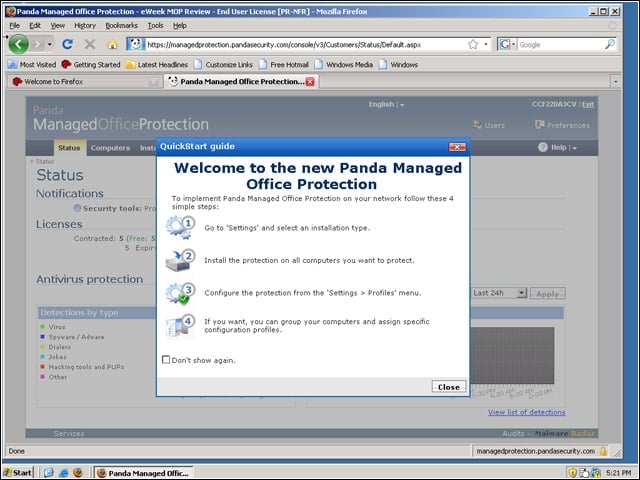Open the Tools menu

tap(155, 25)
